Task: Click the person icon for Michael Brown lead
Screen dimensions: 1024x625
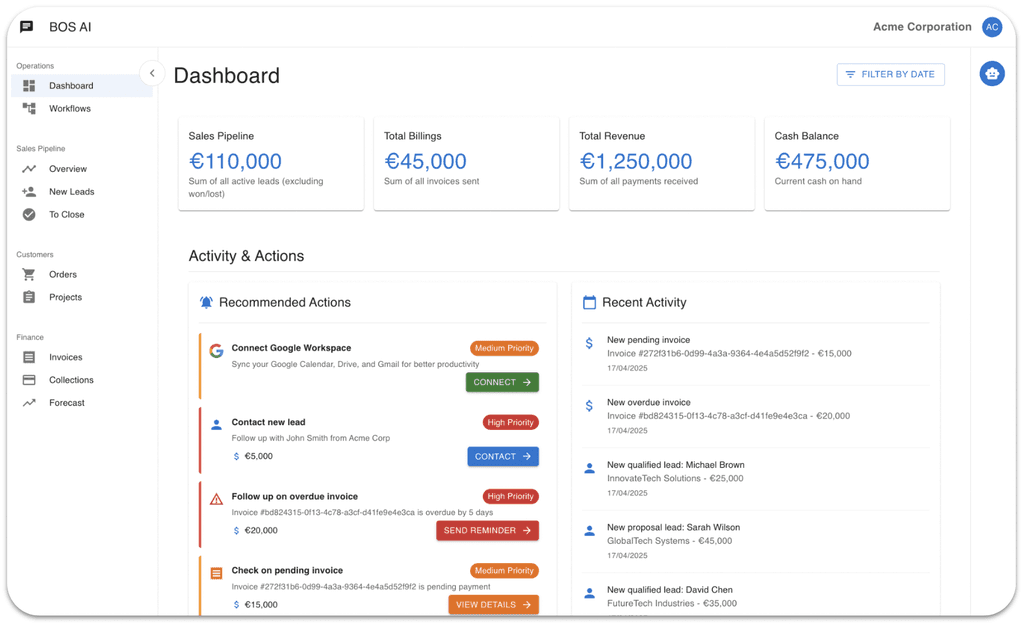Action: point(589,468)
